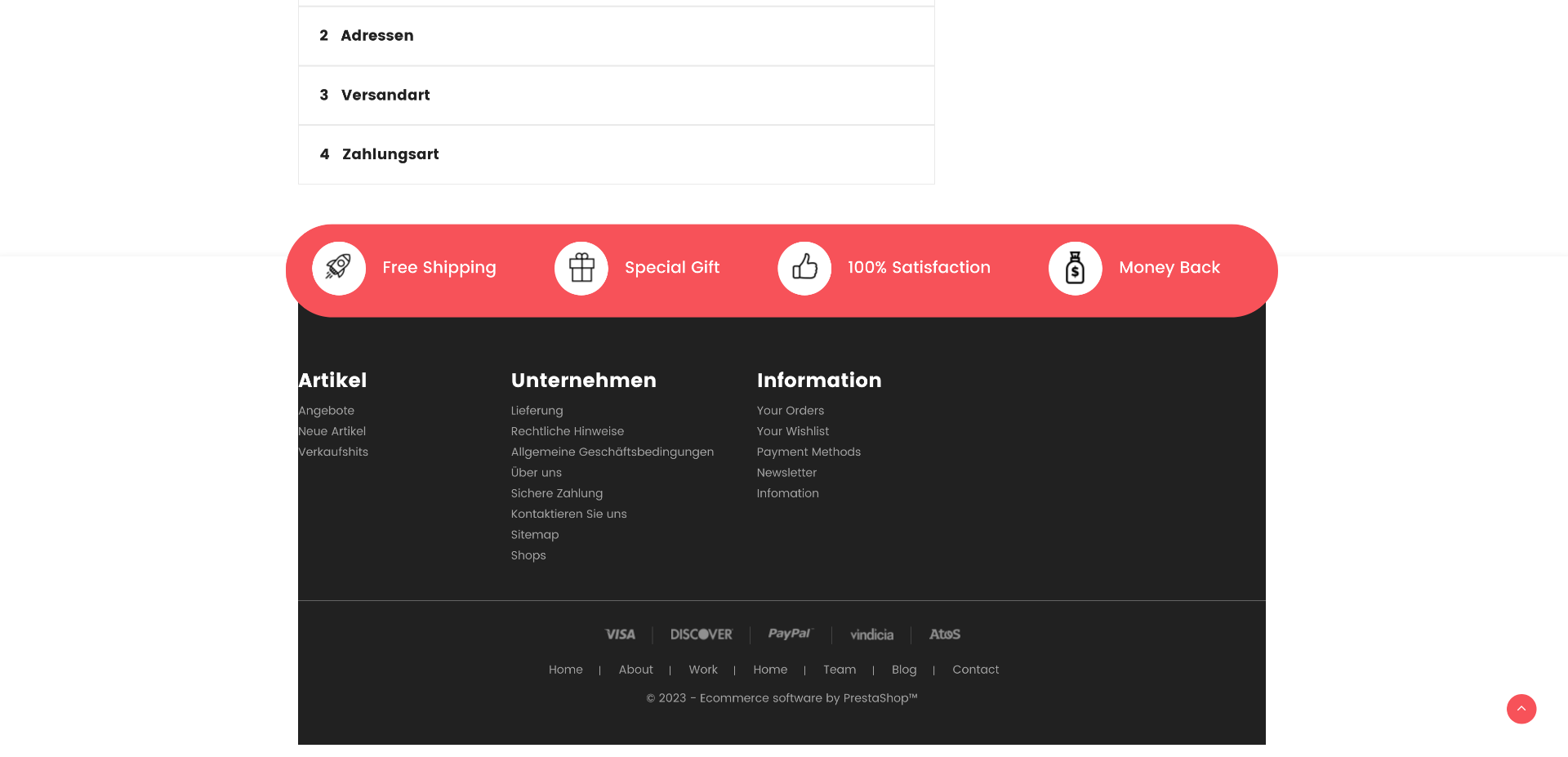Screen dimensions: 1568x757
Task: Open the Shops link
Action: tap(528, 555)
